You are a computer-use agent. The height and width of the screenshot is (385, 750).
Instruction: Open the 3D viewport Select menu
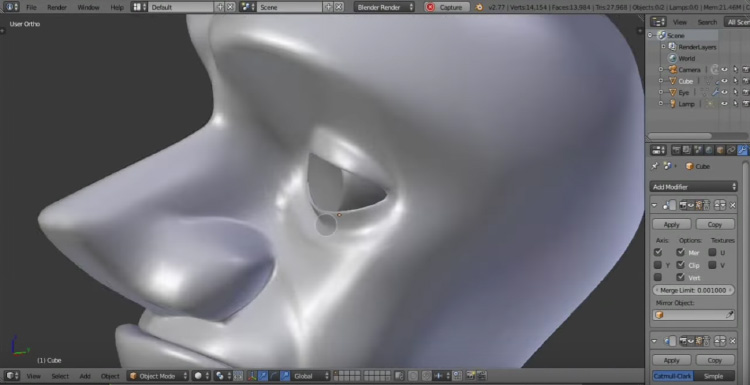tap(60, 376)
